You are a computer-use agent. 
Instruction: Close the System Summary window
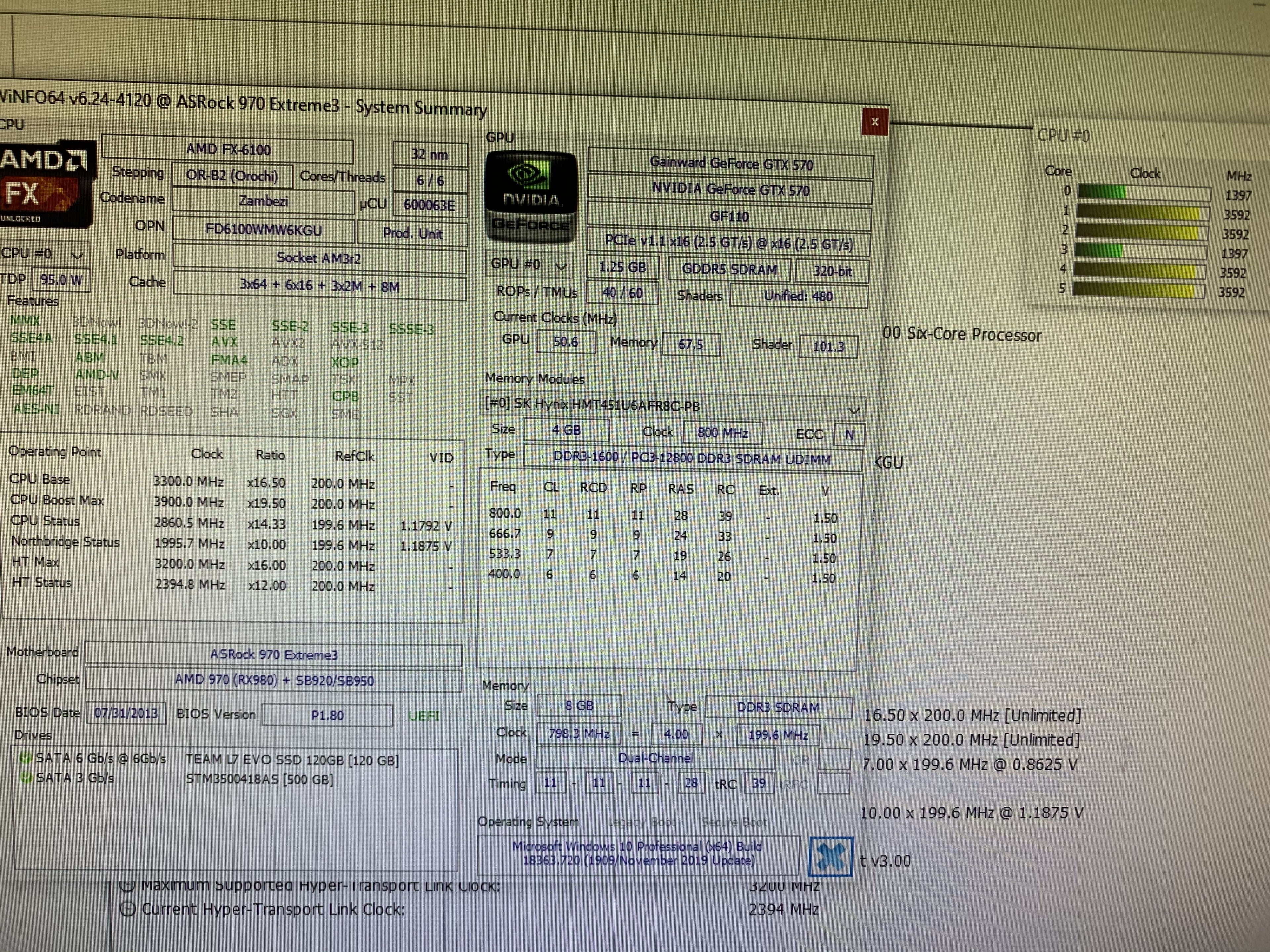(x=874, y=122)
